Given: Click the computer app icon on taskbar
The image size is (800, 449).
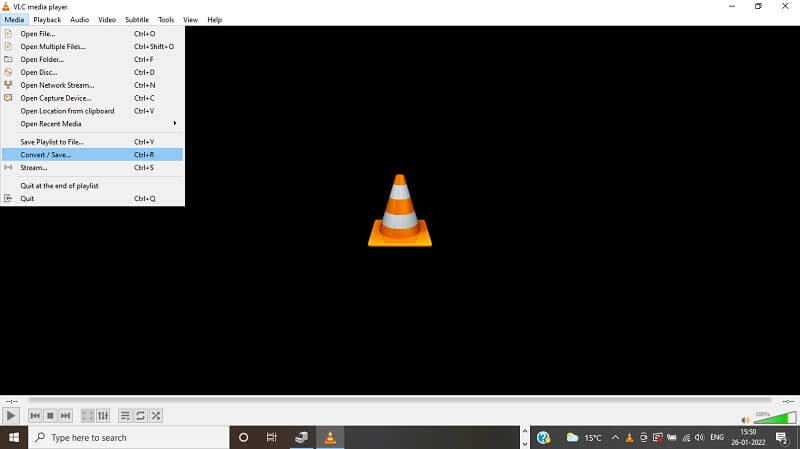Looking at the screenshot, I should (302, 437).
